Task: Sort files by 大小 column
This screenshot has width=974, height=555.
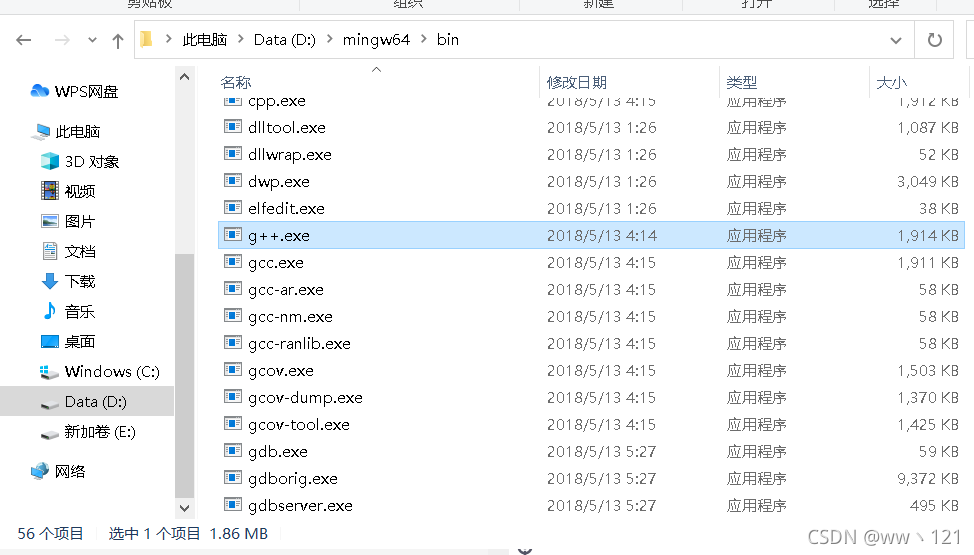Action: pos(891,82)
